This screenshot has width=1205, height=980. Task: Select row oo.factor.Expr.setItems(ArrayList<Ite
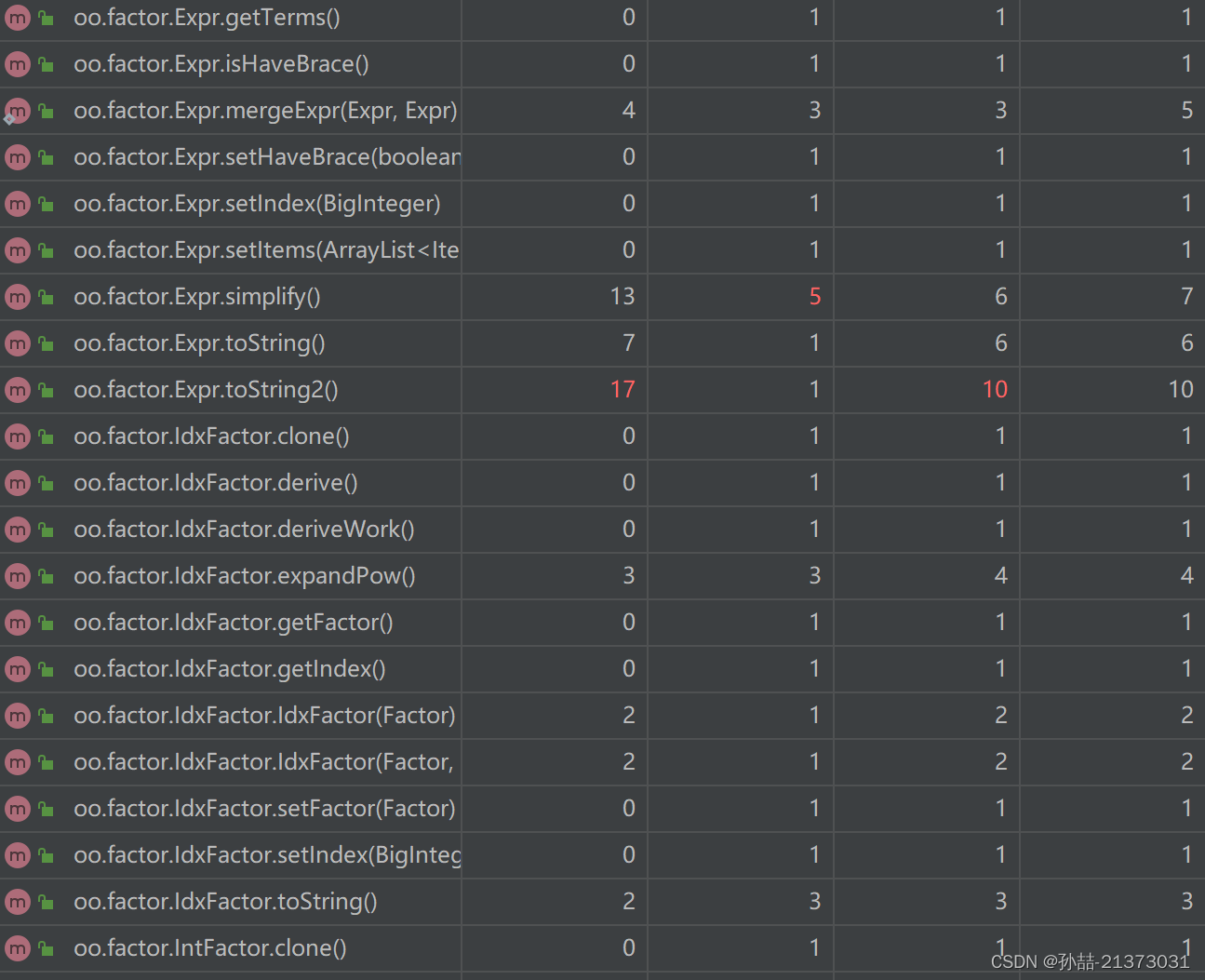(602, 250)
